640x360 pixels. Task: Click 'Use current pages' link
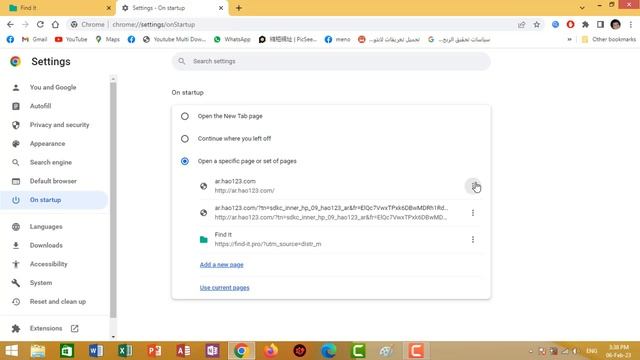224,288
